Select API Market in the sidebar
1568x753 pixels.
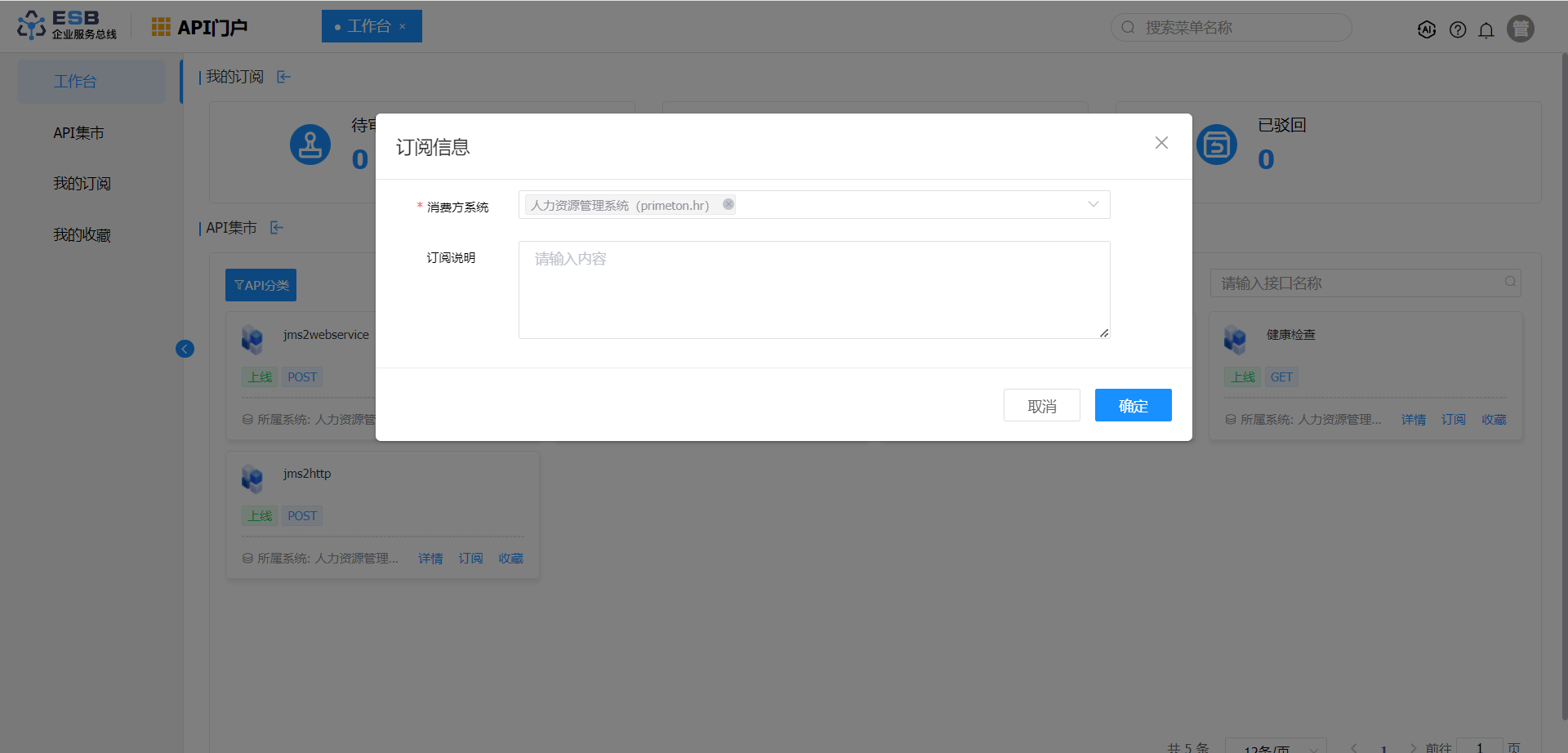pyautogui.click(x=78, y=133)
